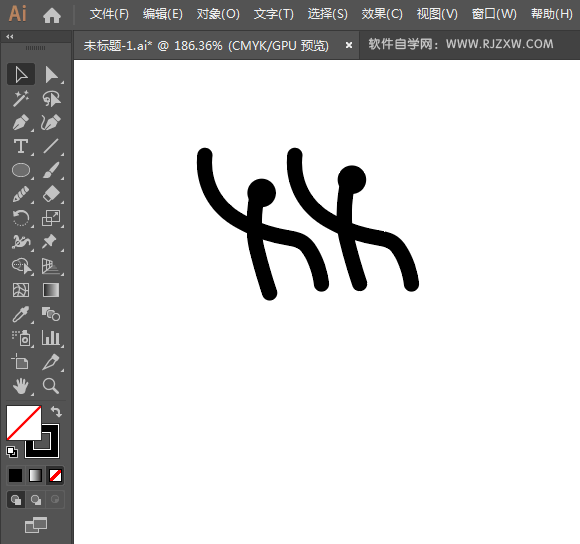Select the Pen tool
580x544 pixels.
click(x=21, y=122)
